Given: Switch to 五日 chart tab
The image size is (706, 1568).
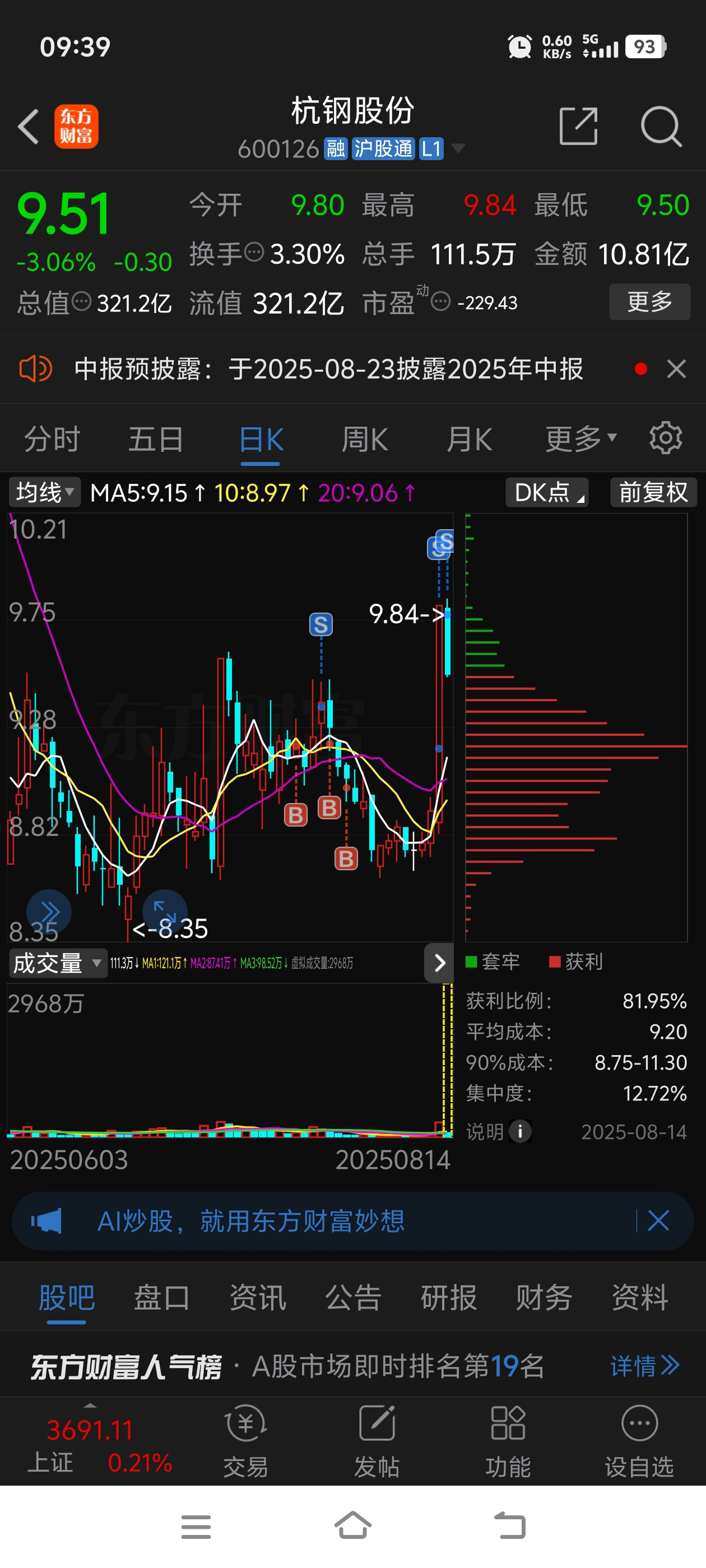Looking at the screenshot, I should [x=156, y=439].
